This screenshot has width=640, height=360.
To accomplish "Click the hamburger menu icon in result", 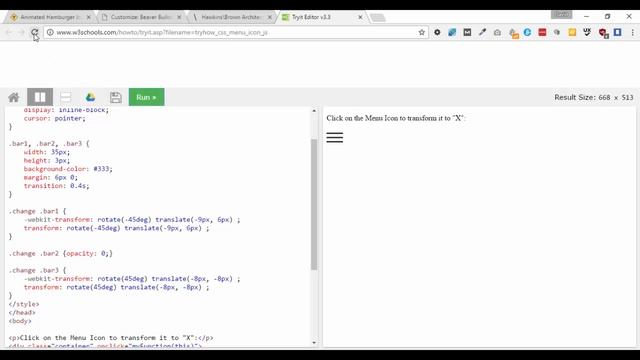I will (335, 138).
